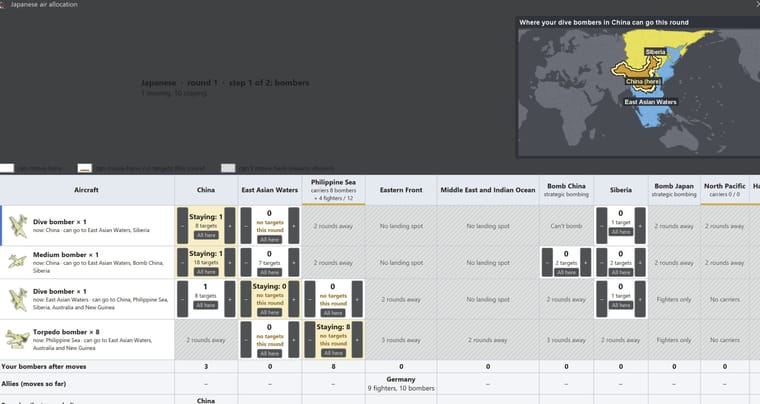
Task: Click the Siberia column header
Action: pos(621,190)
